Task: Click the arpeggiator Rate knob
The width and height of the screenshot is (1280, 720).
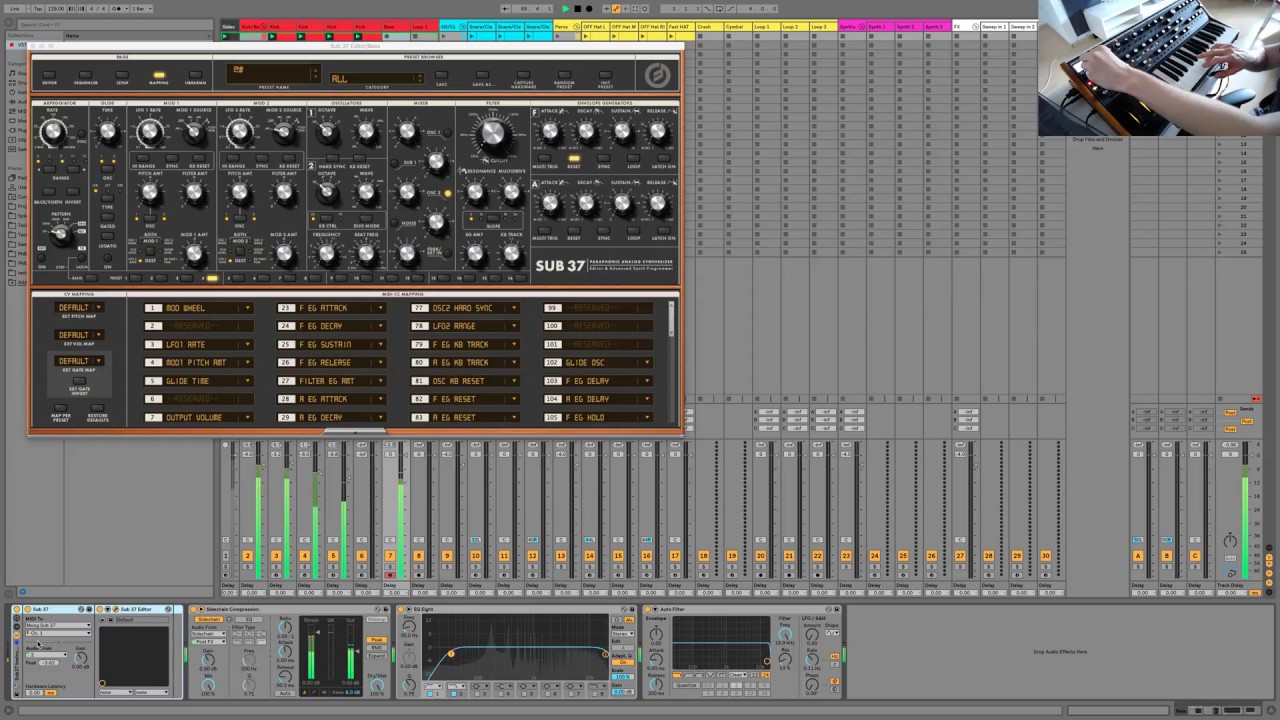Action: tap(53, 131)
